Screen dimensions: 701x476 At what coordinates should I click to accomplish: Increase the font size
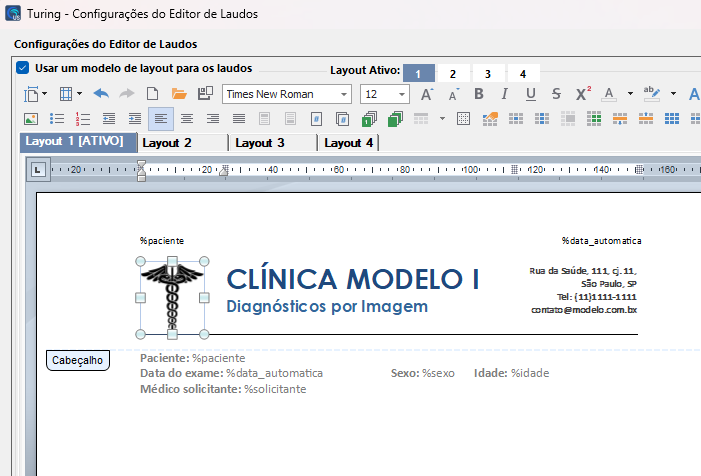tap(427, 94)
